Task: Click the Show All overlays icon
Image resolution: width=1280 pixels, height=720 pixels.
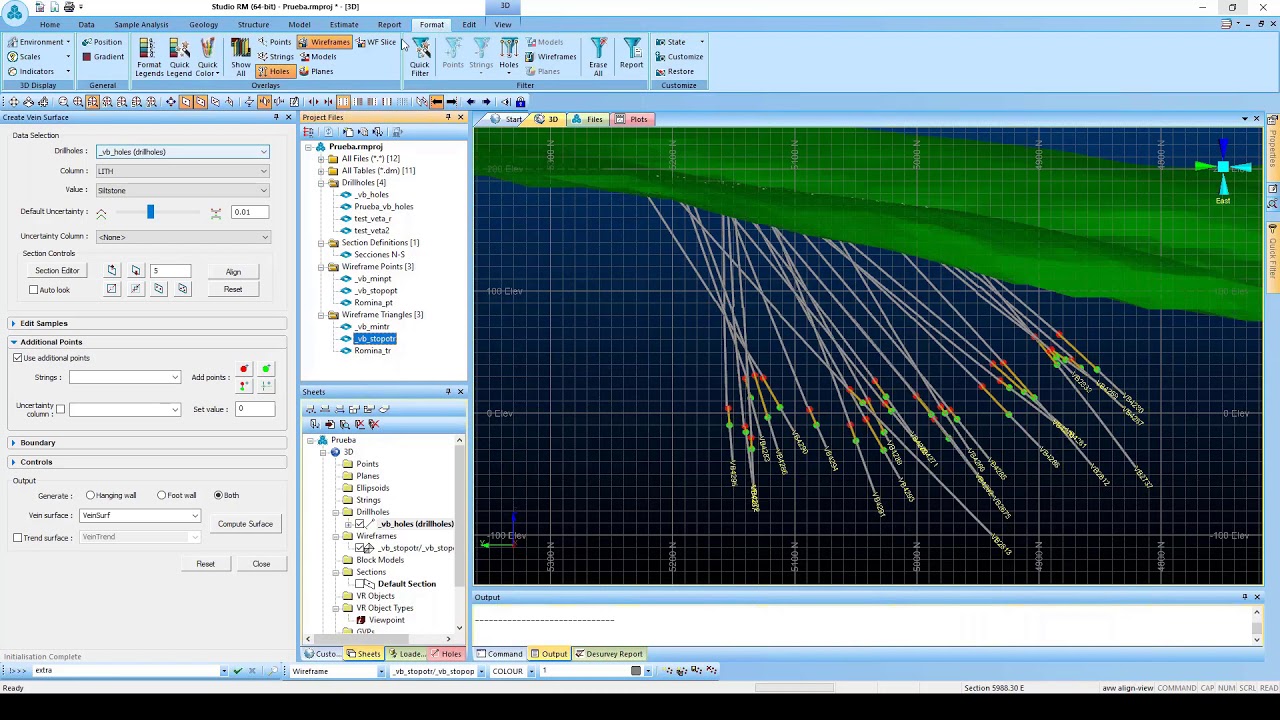Action: (241, 56)
